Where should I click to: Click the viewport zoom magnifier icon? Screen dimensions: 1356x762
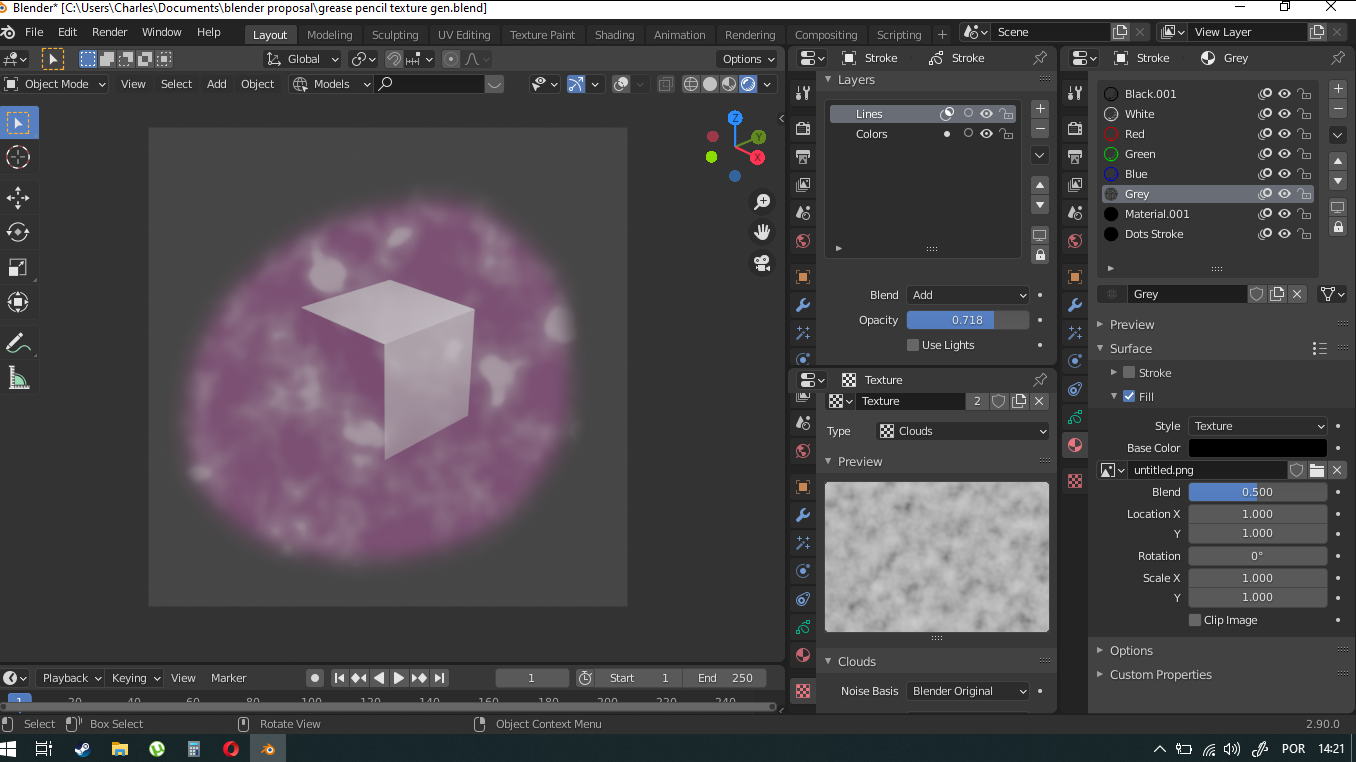click(762, 202)
